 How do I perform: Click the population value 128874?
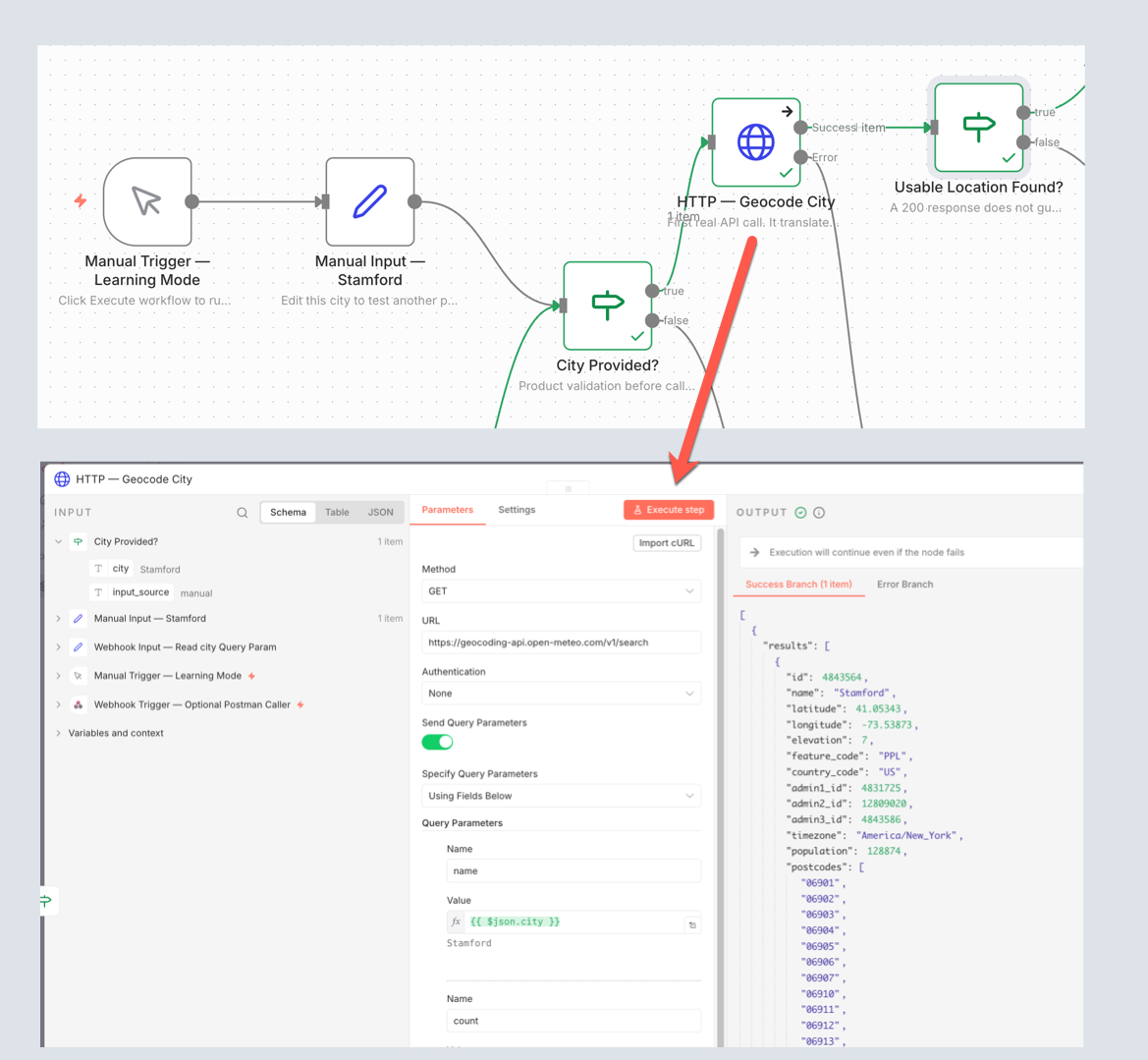pyautogui.click(x=884, y=851)
